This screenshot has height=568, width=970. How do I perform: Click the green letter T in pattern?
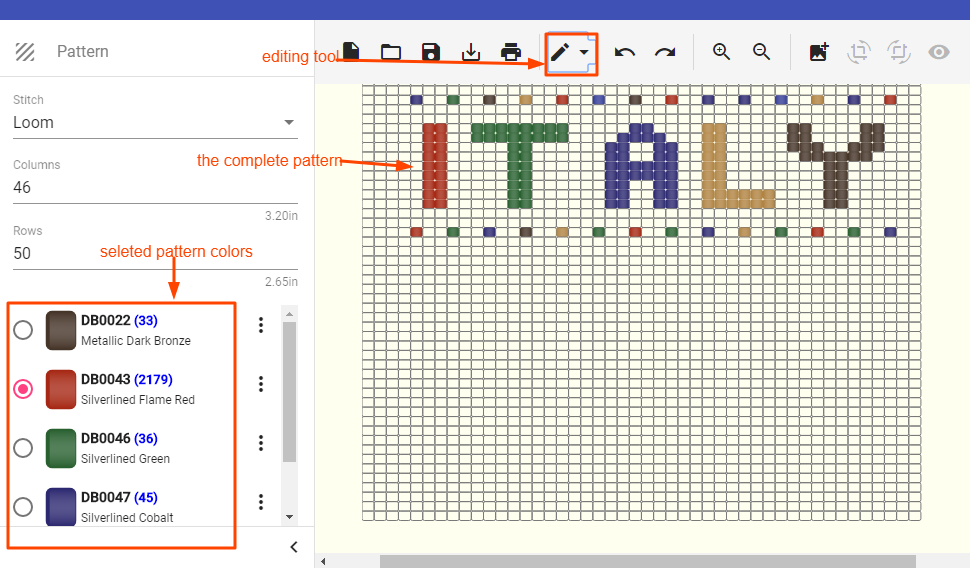click(x=520, y=166)
